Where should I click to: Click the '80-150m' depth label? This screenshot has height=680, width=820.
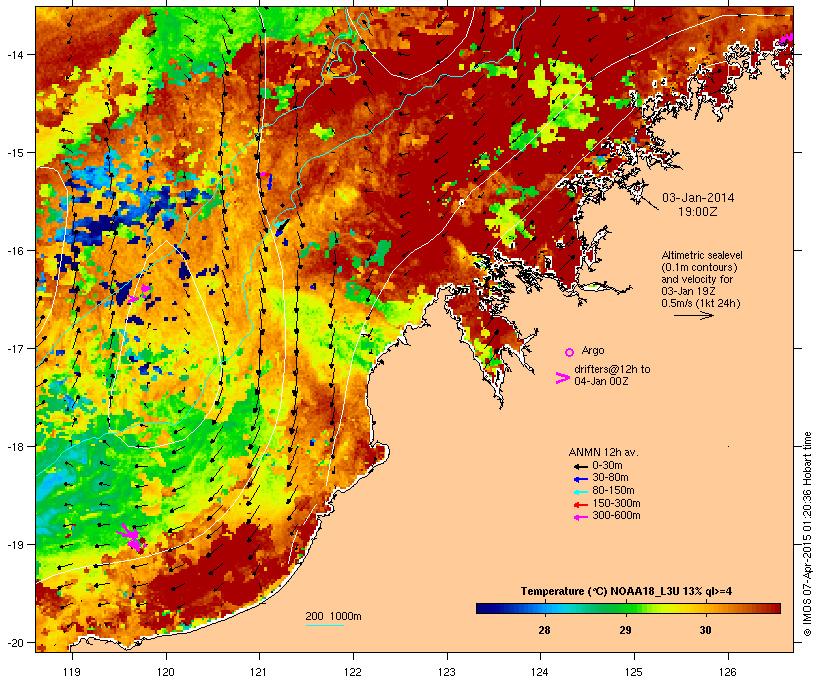point(613,491)
